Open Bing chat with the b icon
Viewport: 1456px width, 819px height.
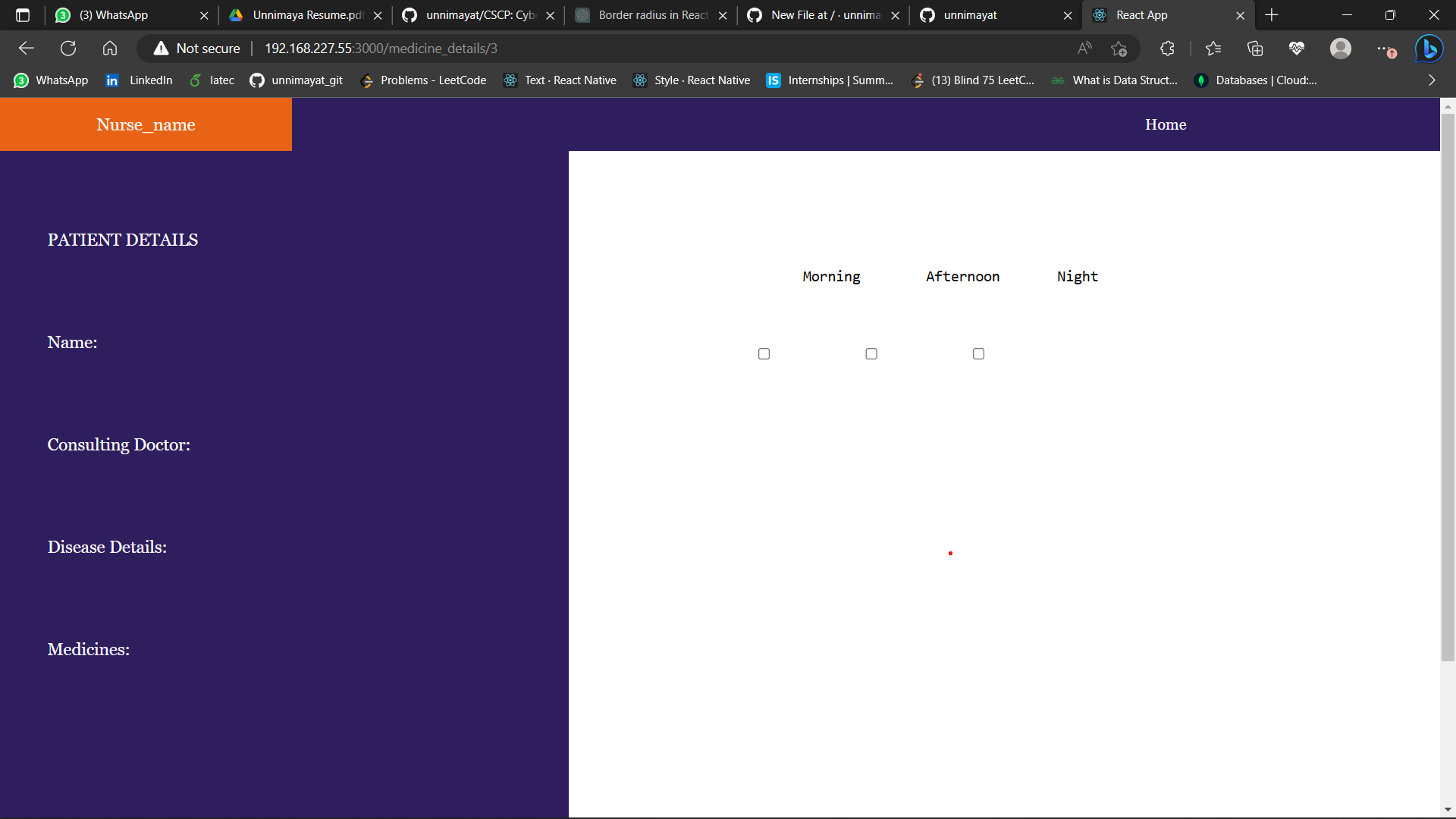tap(1429, 48)
